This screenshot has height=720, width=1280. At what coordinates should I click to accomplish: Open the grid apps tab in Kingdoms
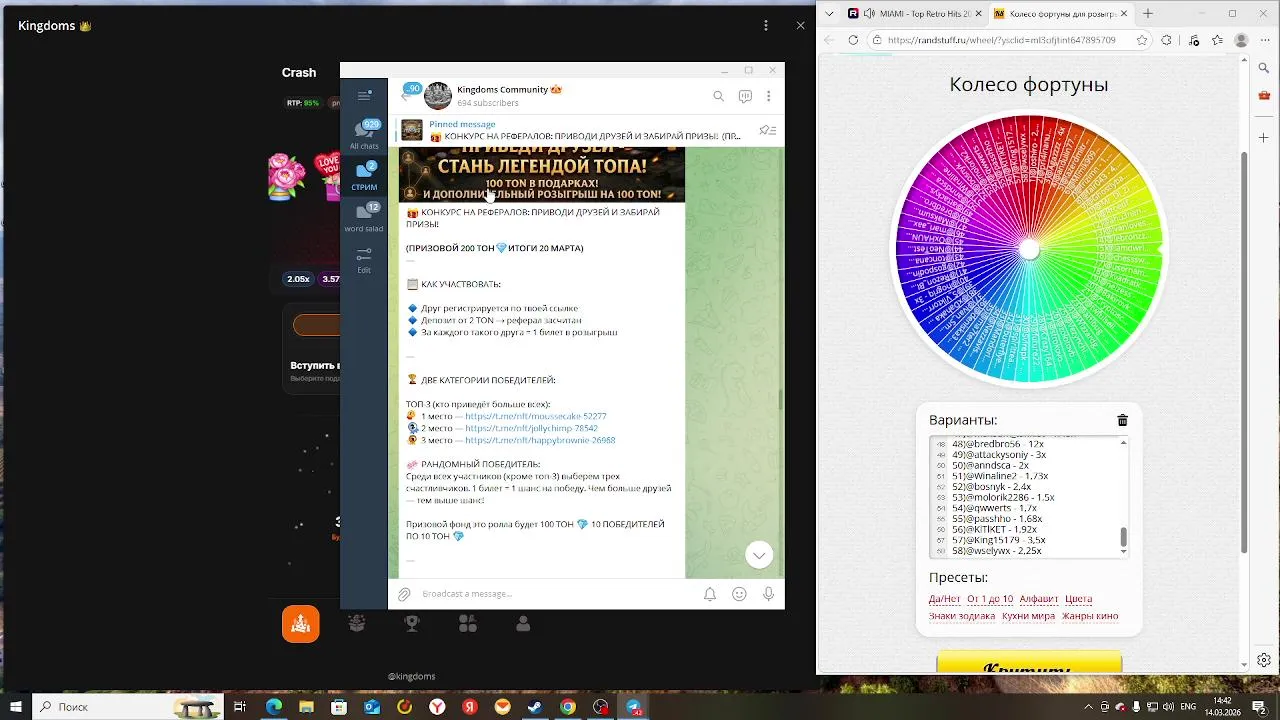[x=467, y=623]
